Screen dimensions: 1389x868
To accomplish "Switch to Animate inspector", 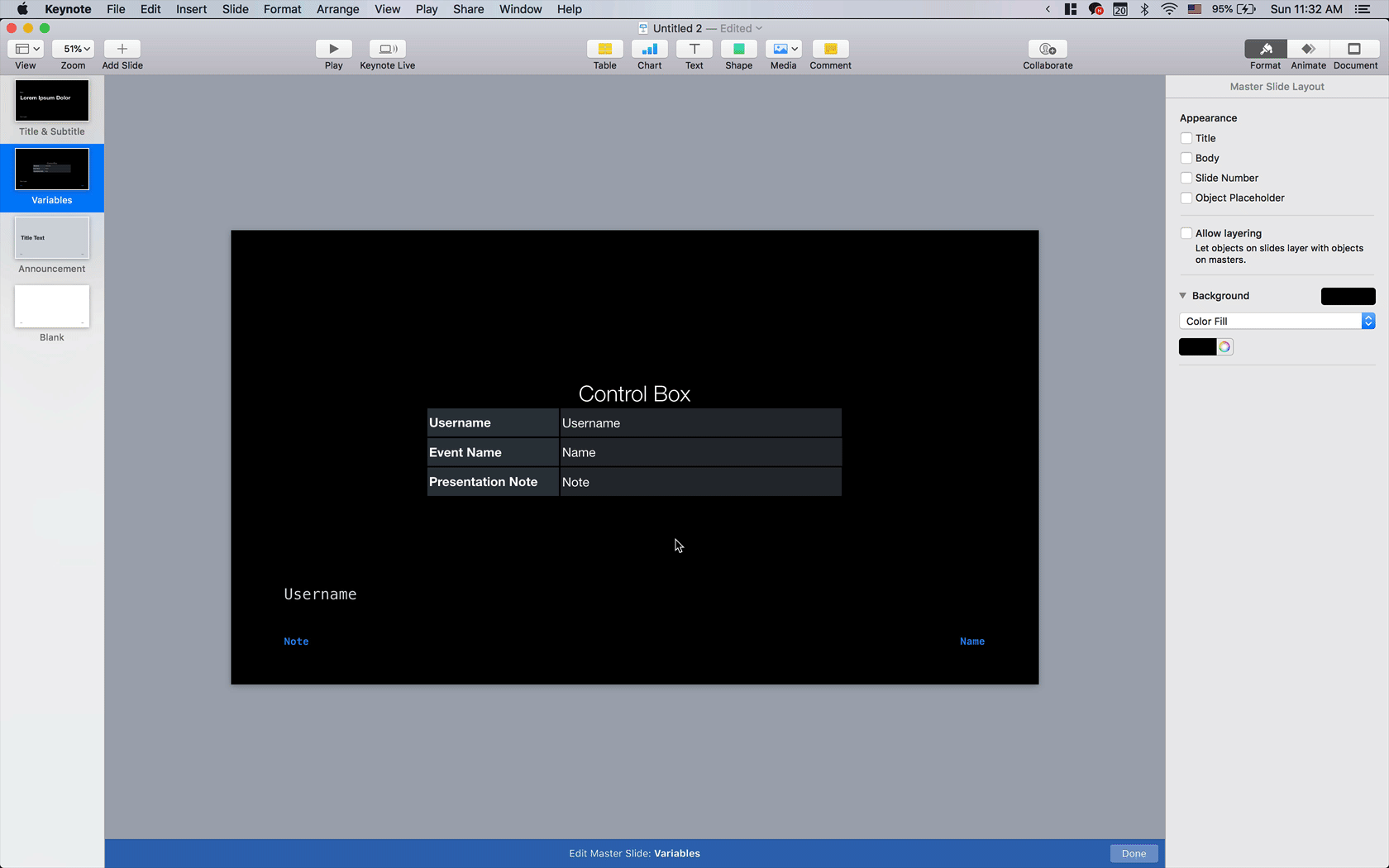I will click(1308, 49).
